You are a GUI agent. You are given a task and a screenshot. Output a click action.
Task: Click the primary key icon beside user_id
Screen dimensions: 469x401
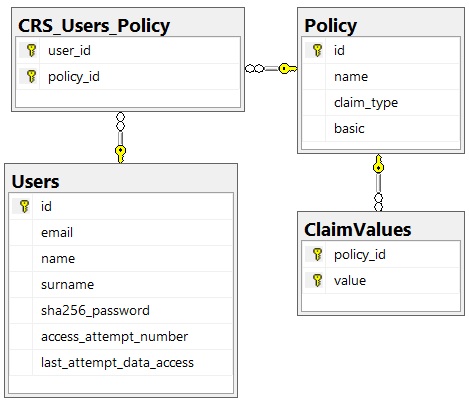(31, 50)
